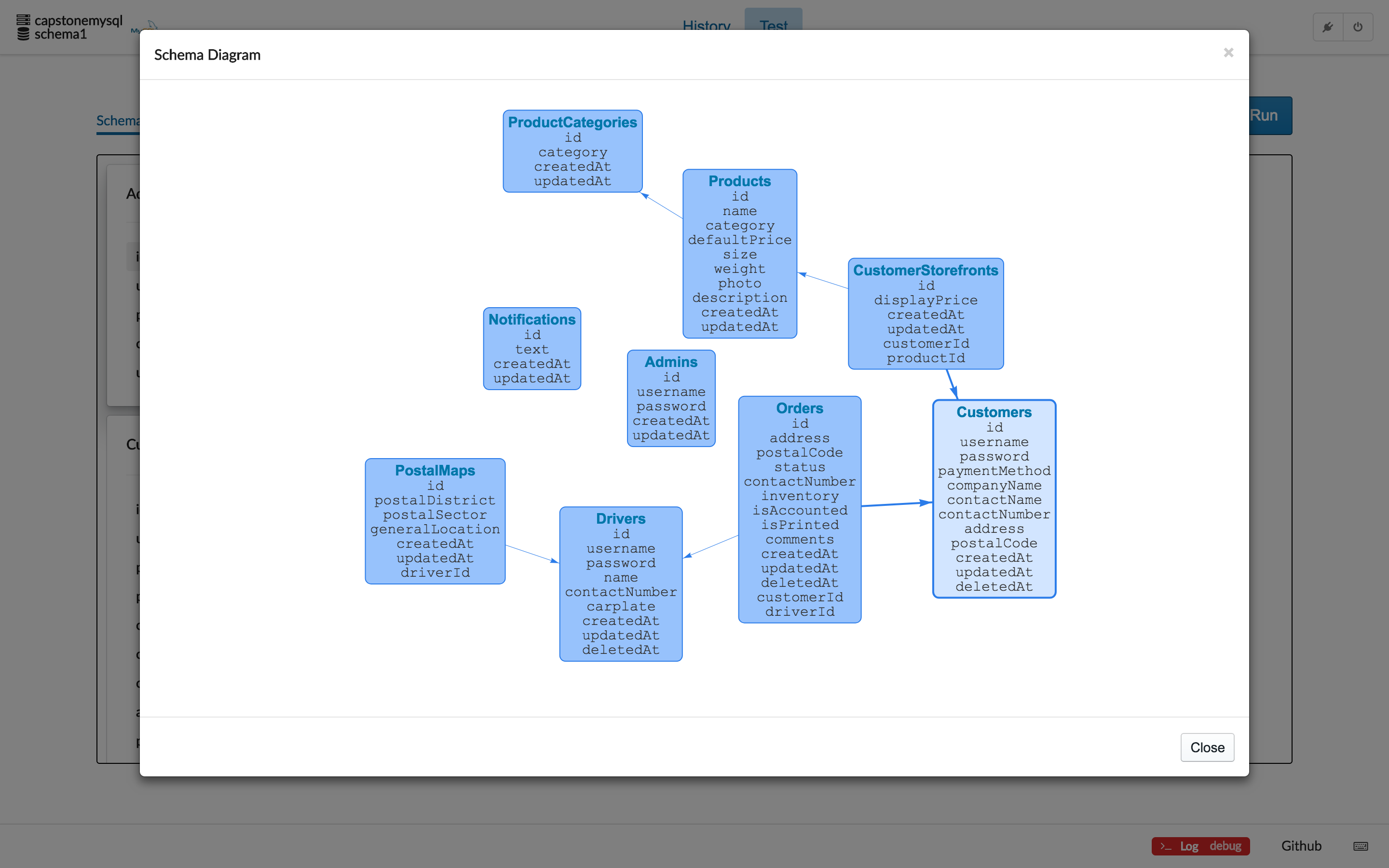Viewport: 1389px width, 868px height.
Task: Close dialog with the X icon
Action: [x=1228, y=53]
